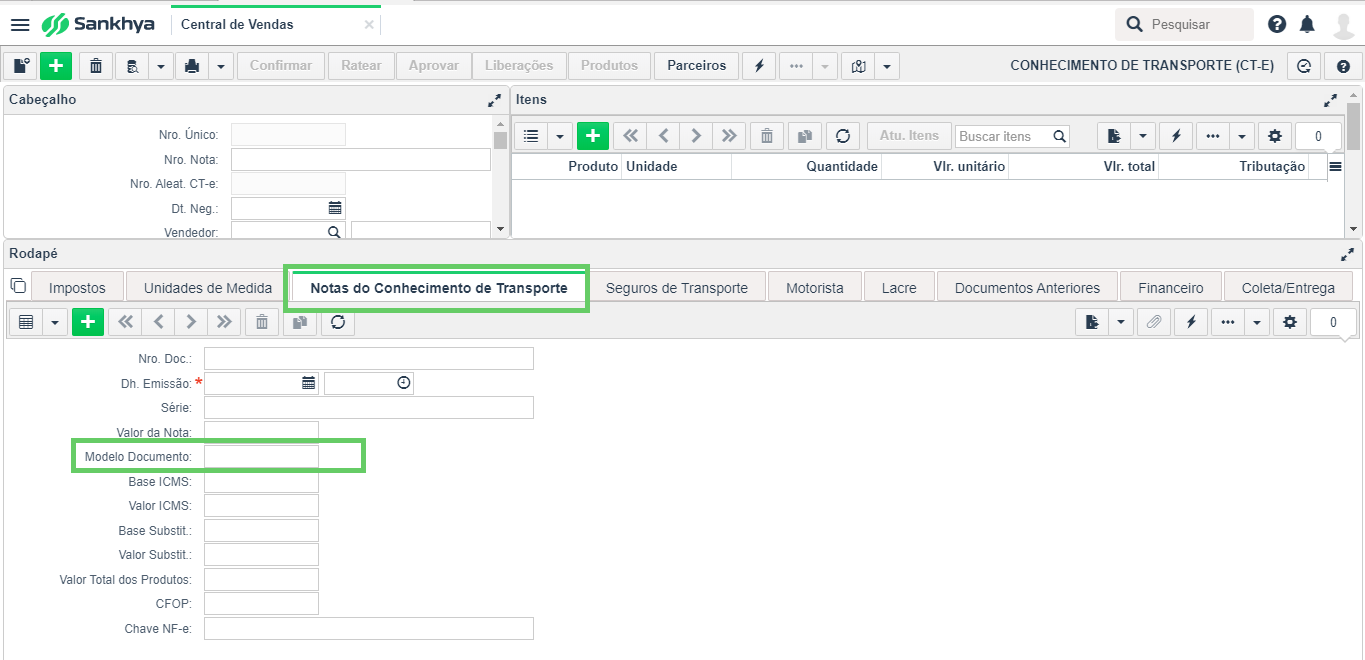Click the Chave NF-e input field

tap(369, 628)
